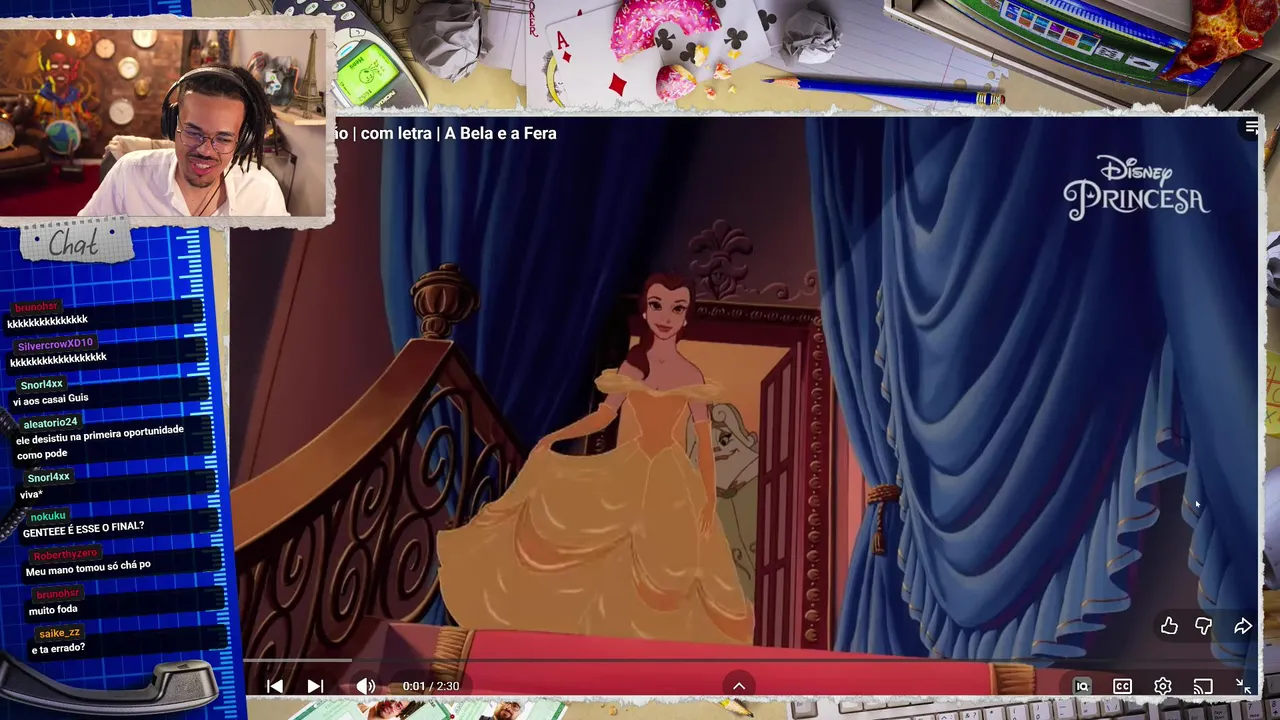Open the quality search icon
Screen dimensions: 1280x720
(x=1082, y=686)
